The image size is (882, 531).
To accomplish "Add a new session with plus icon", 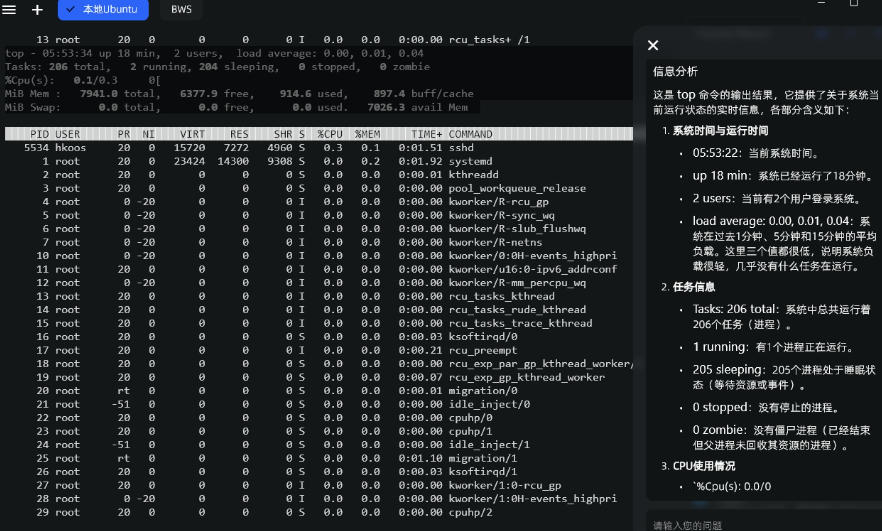I will click(37, 9).
